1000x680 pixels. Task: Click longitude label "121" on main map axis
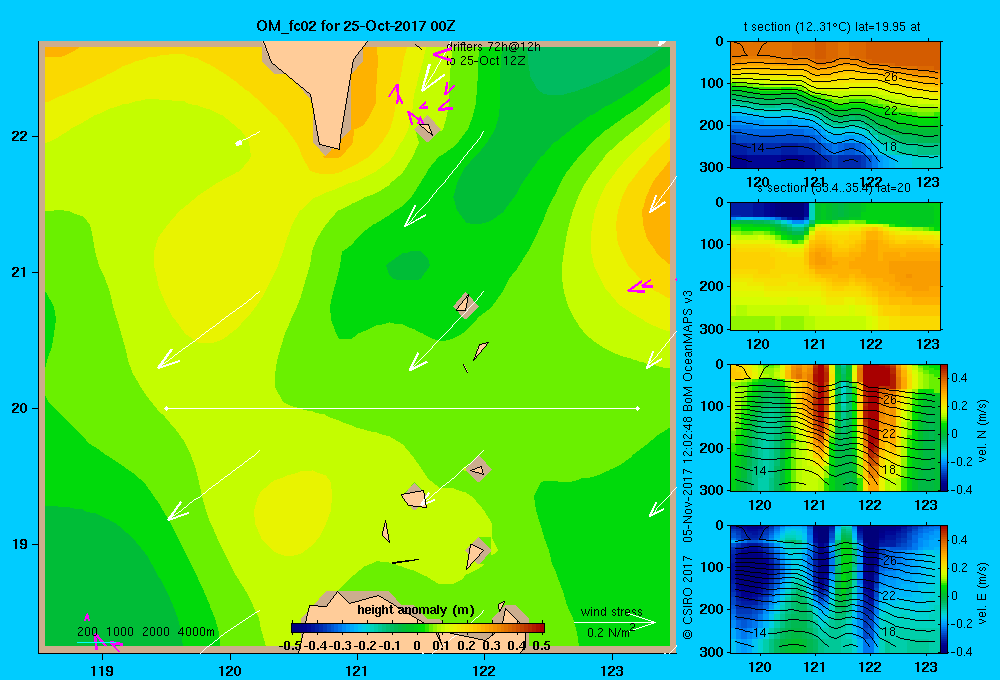click(x=357, y=670)
